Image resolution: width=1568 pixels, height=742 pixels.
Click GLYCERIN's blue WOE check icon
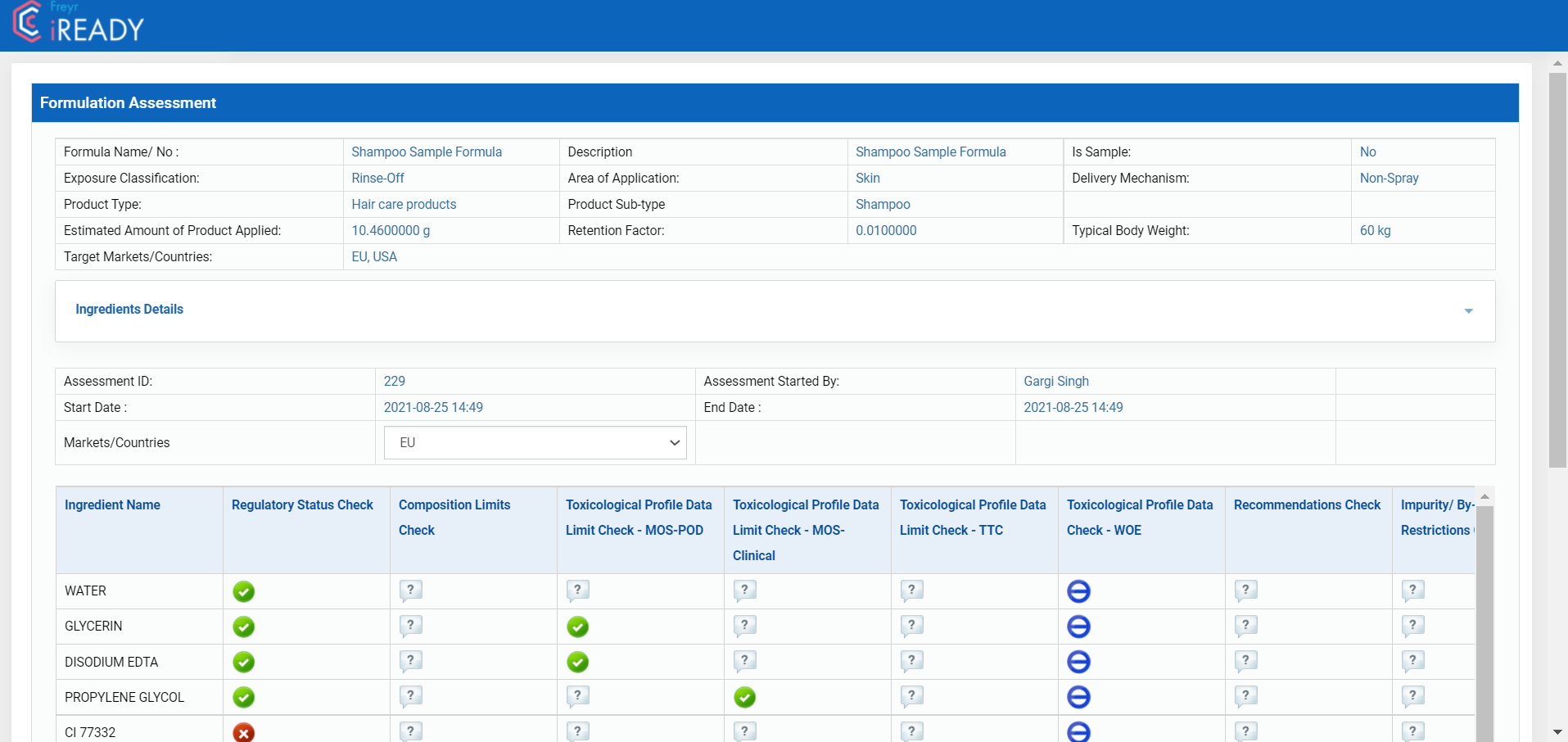coord(1079,627)
